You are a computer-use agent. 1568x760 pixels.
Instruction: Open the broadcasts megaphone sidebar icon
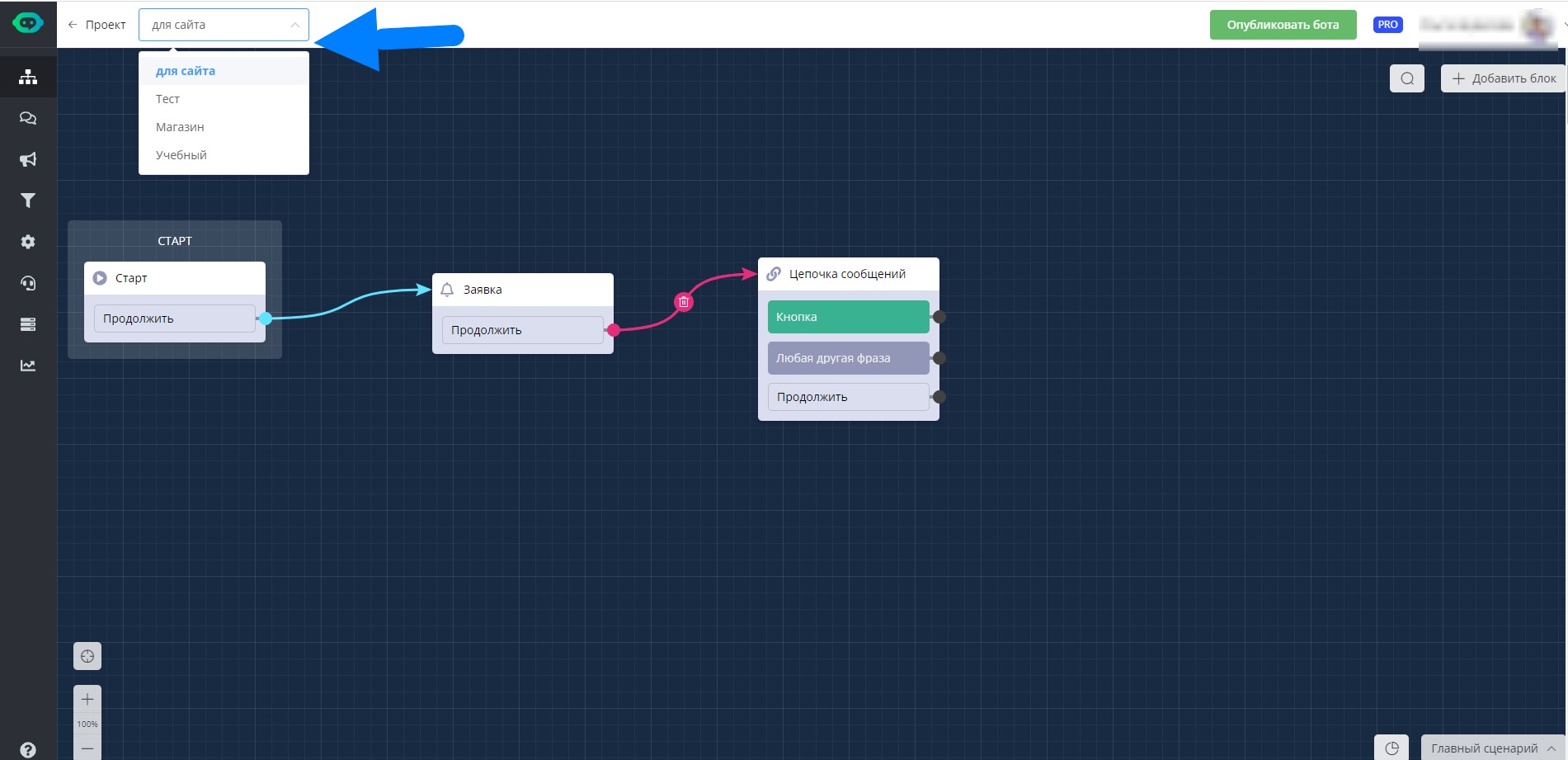pyautogui.click(x=28, y=159)
